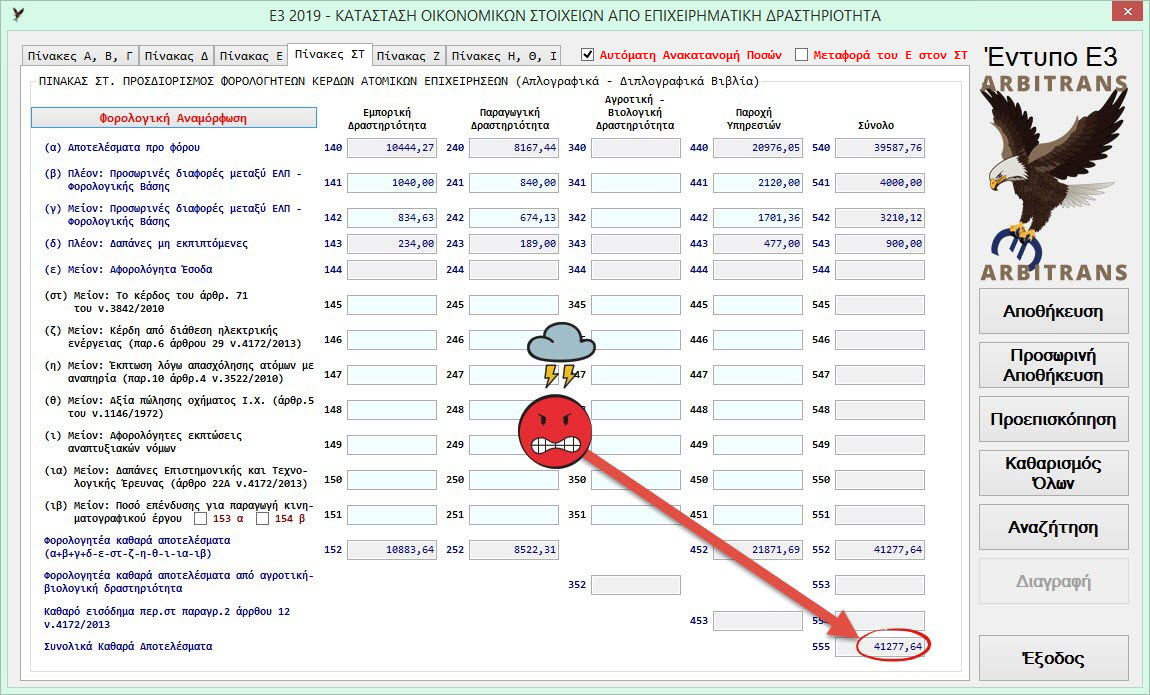1150x695 pixels.
Task: Focus field 241 with value 840,00
Action: [514, 183]
